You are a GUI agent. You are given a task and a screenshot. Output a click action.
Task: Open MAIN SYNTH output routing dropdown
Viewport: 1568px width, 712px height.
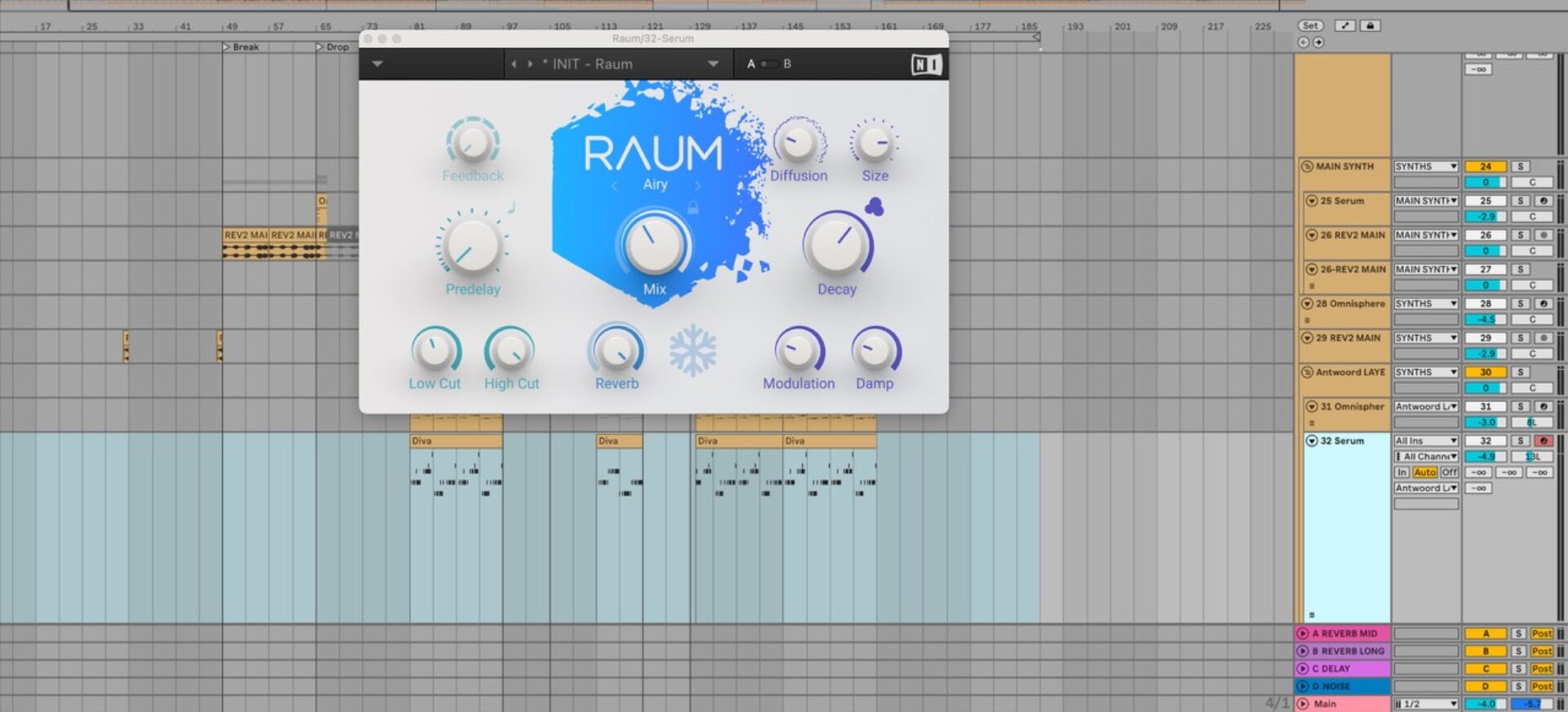pyautogui.click(x=1426, y=166)
